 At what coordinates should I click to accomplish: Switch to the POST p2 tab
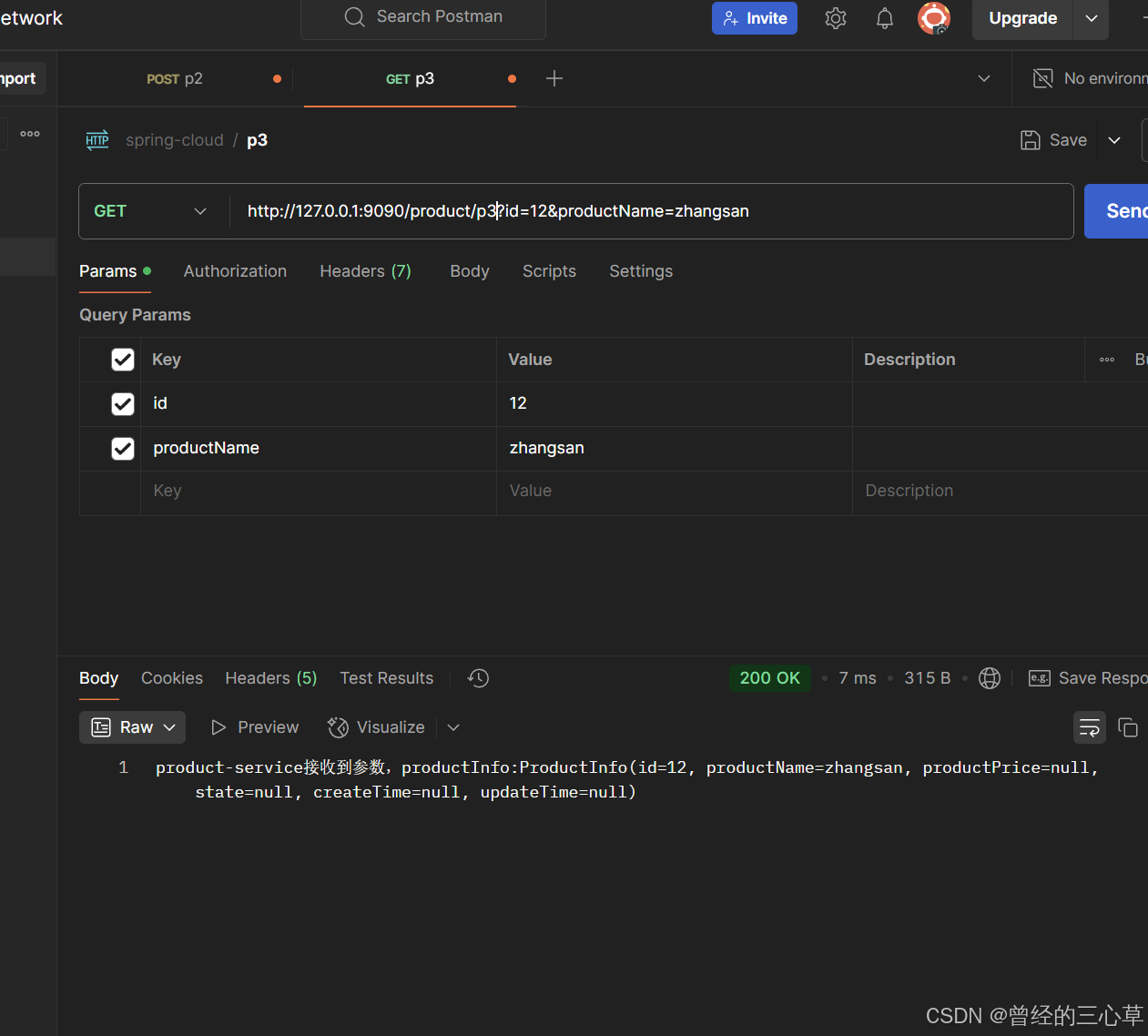175,79
